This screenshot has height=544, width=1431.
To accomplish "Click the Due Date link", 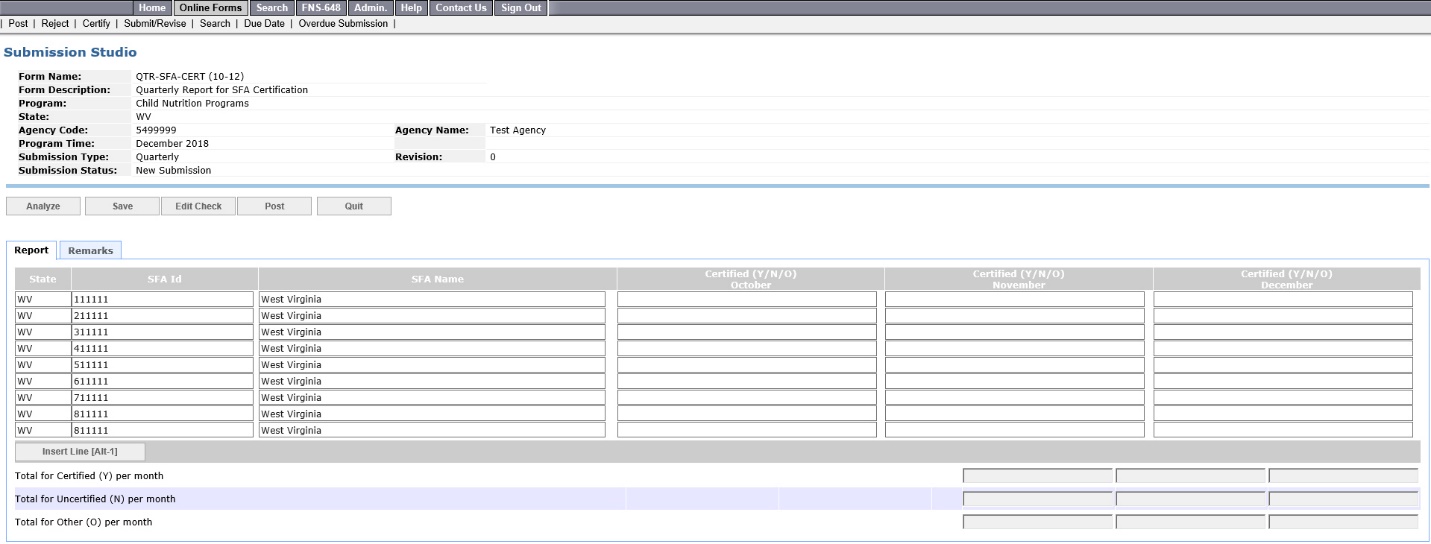I will click(x=264, y=23).
